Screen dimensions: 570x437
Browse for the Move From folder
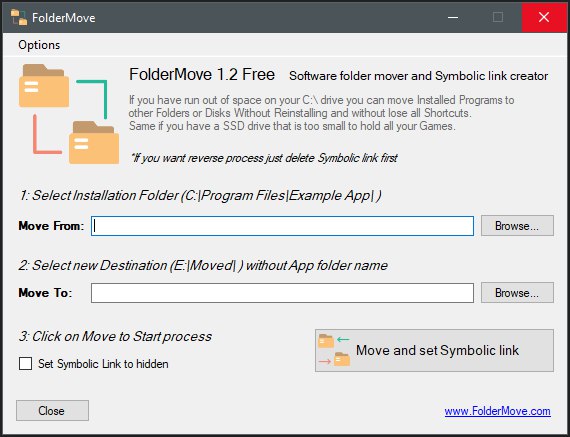point(517,226)
